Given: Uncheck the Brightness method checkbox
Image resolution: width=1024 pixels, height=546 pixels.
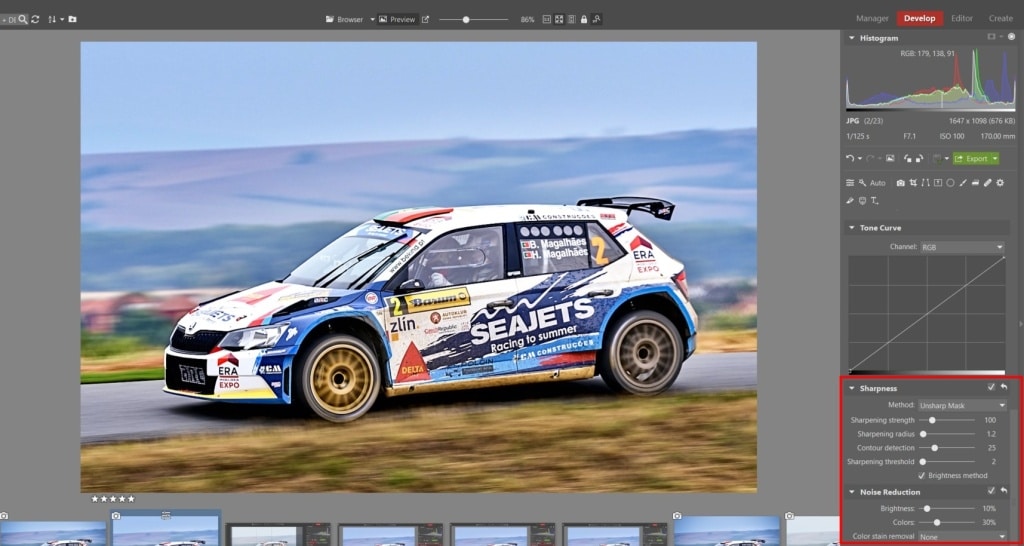Looking at the screenshot, I should click(921, 475).
